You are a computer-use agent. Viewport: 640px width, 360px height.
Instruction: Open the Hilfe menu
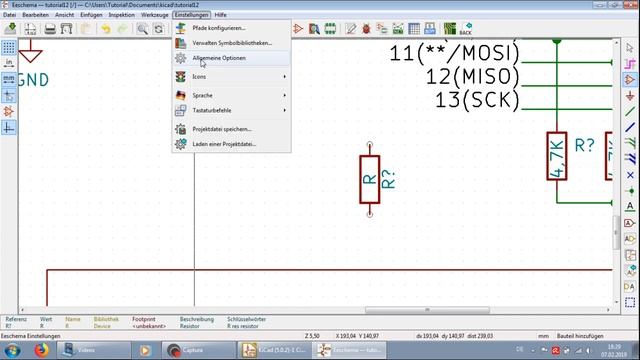point(220,15)
